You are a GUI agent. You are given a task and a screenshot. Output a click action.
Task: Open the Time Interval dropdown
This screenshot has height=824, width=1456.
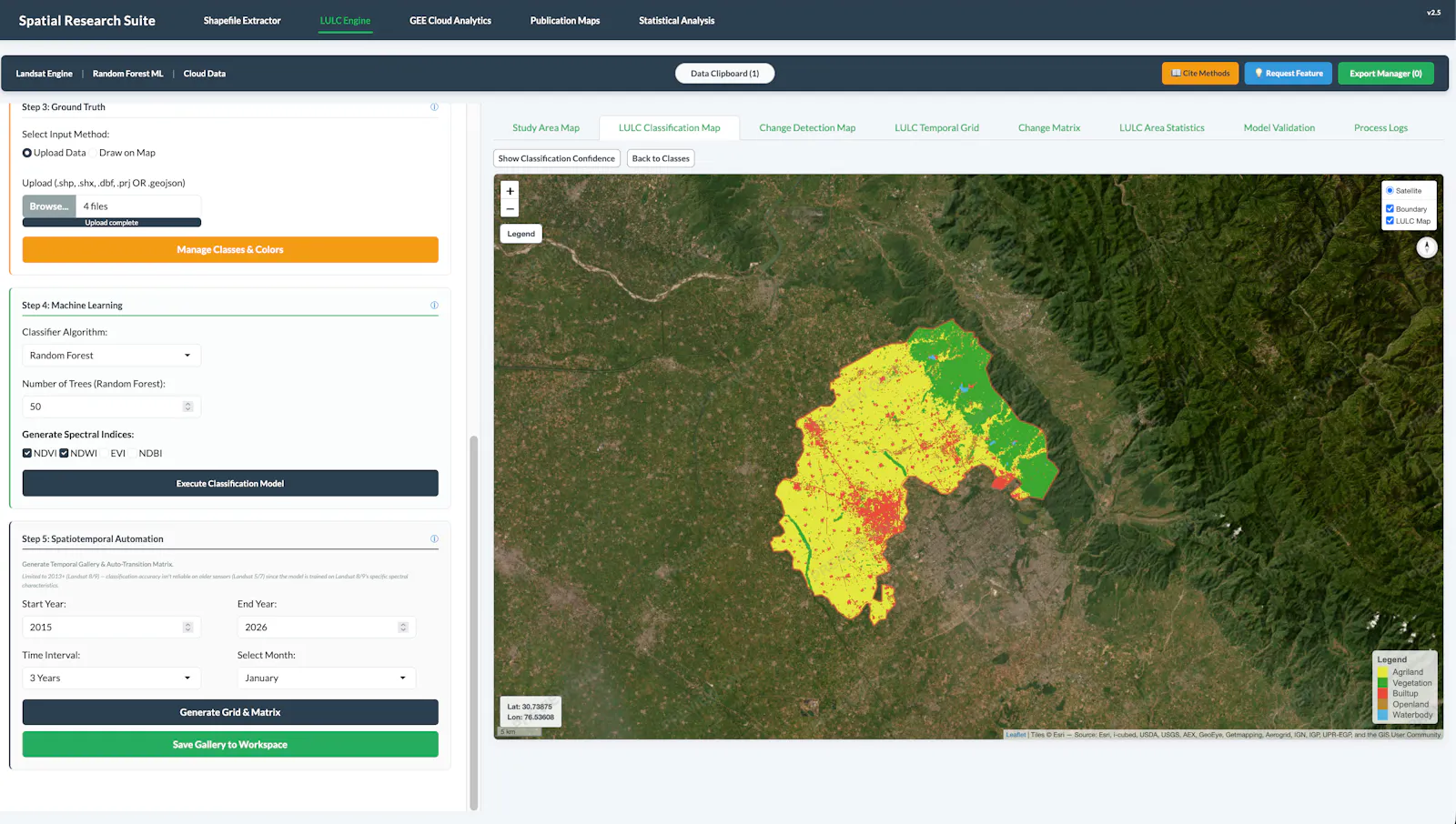click(x=111, y=678)
